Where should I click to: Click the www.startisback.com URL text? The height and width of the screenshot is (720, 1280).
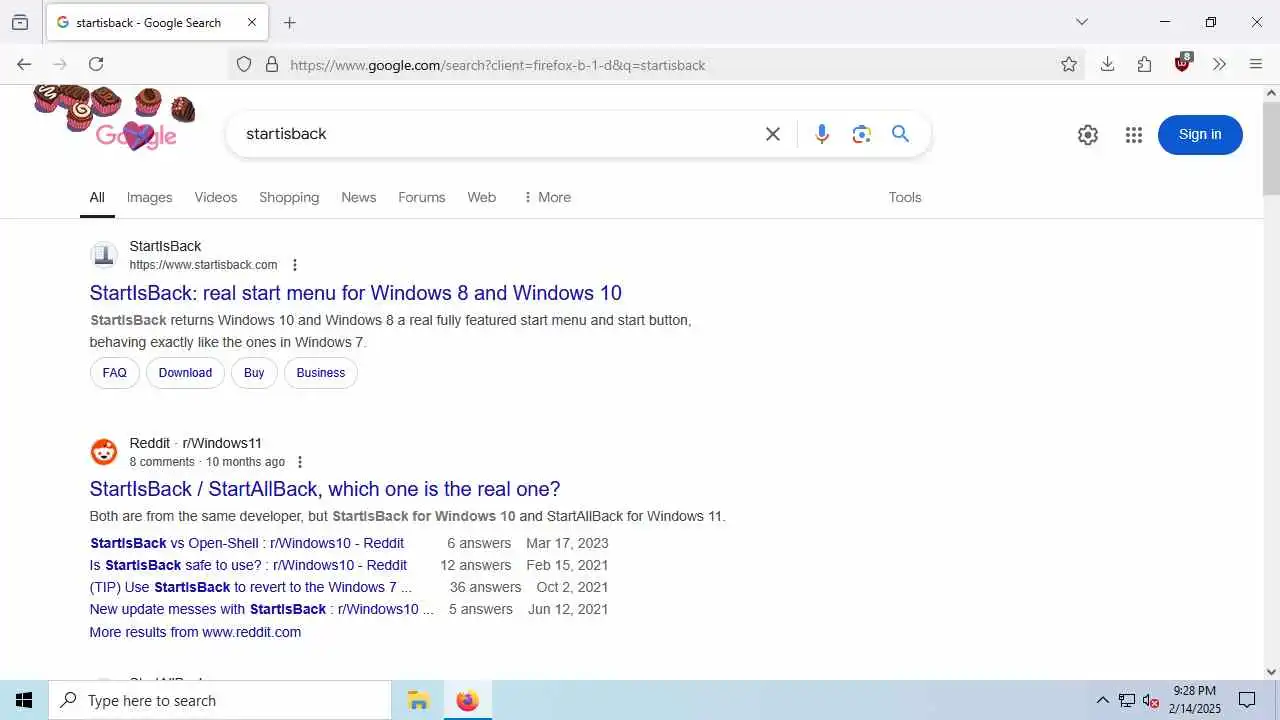click(203, 265)
